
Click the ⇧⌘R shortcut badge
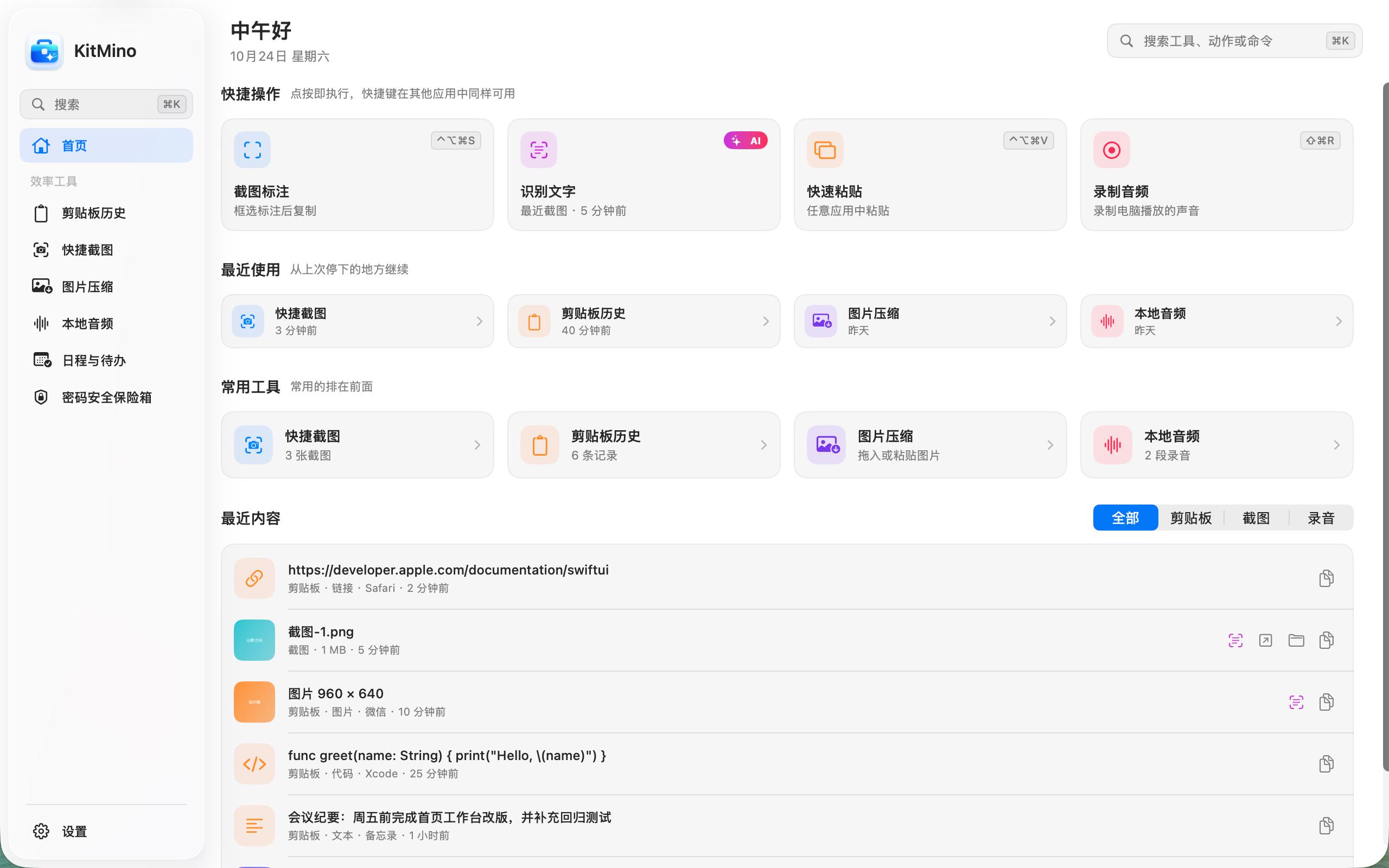(1320, 141)
